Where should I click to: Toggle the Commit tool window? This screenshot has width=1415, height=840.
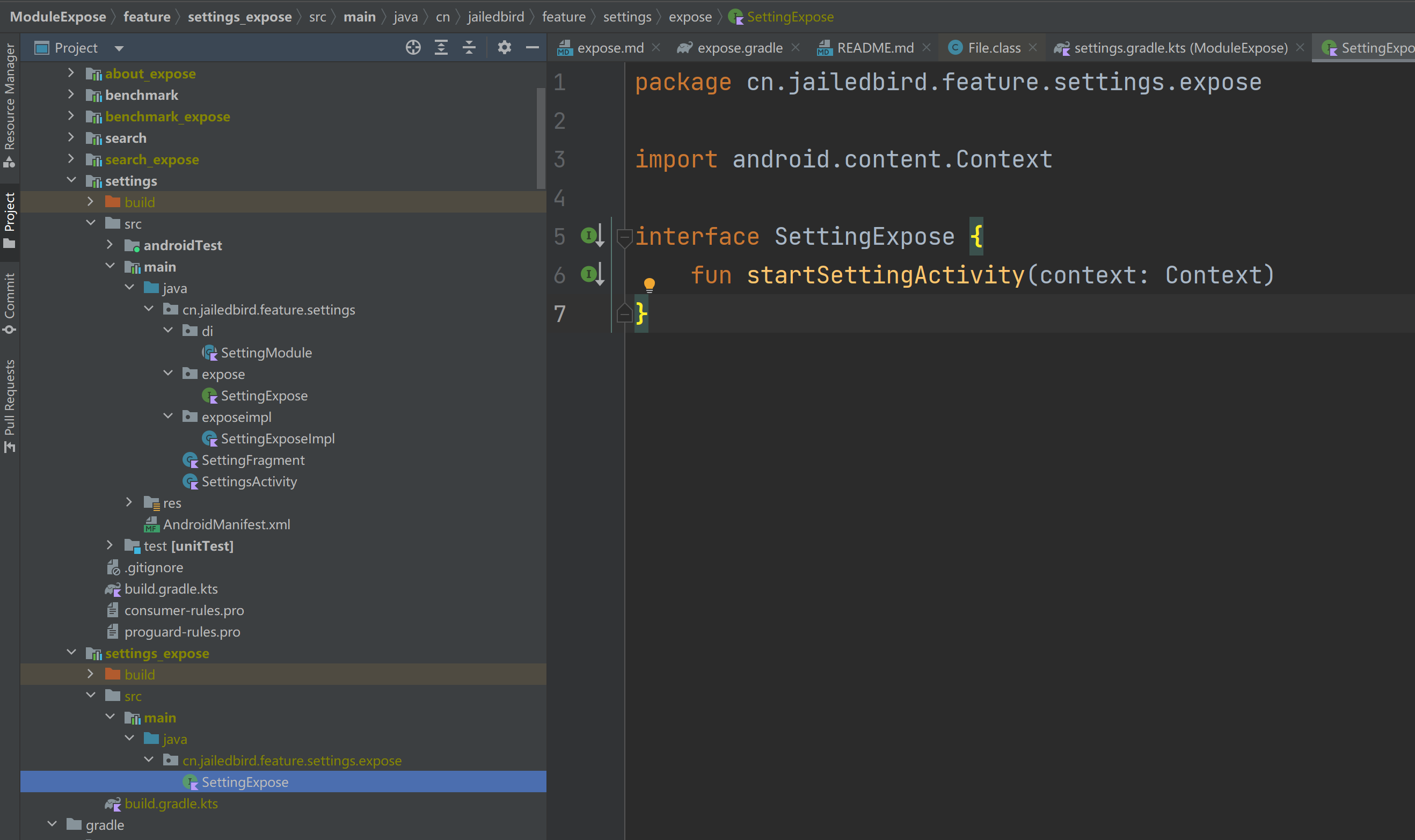[x=10, y=303]
